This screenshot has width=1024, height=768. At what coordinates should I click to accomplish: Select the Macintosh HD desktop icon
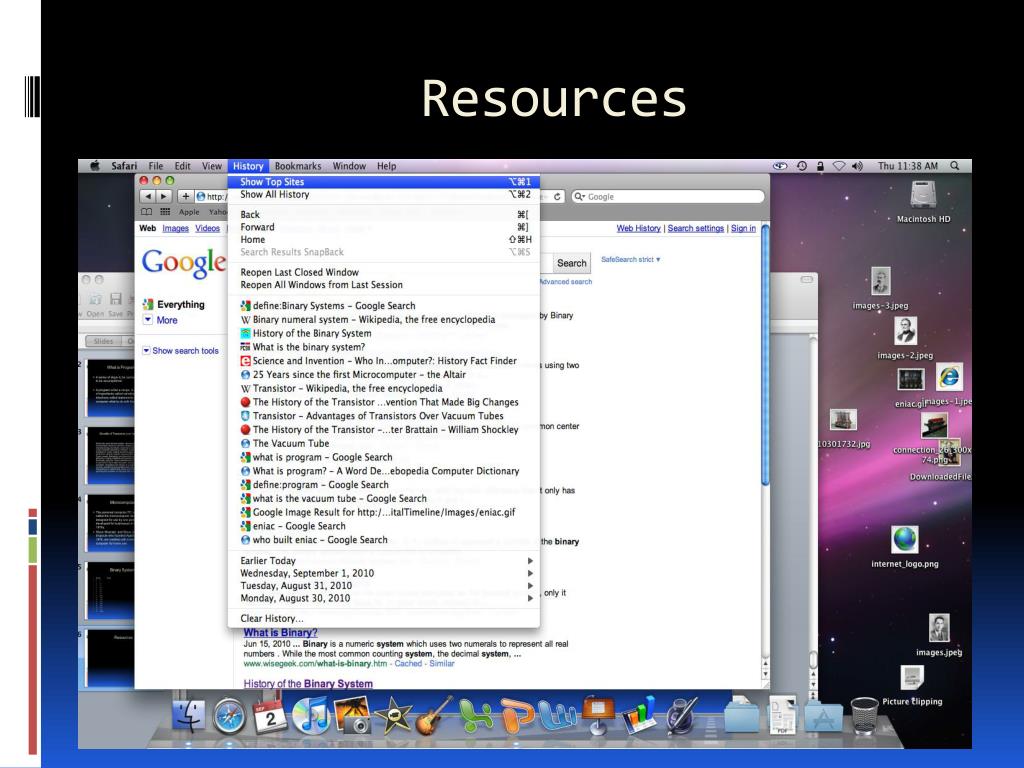923,202
